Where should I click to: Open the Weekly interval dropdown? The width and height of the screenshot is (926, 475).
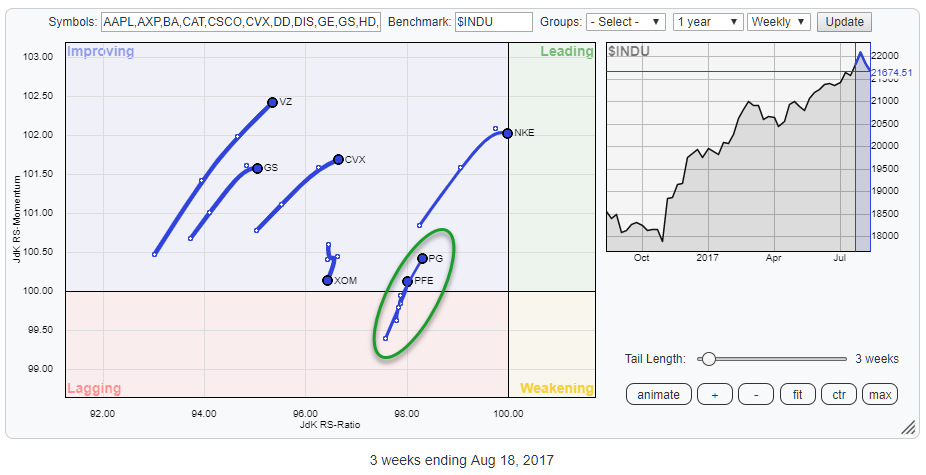(x=778, y=22)
